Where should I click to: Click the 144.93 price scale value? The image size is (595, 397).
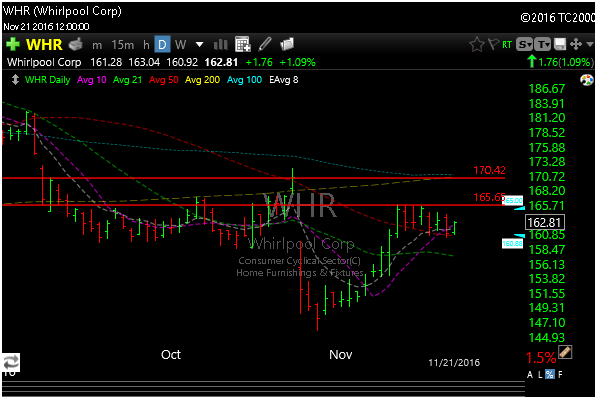tap(546, 337)
